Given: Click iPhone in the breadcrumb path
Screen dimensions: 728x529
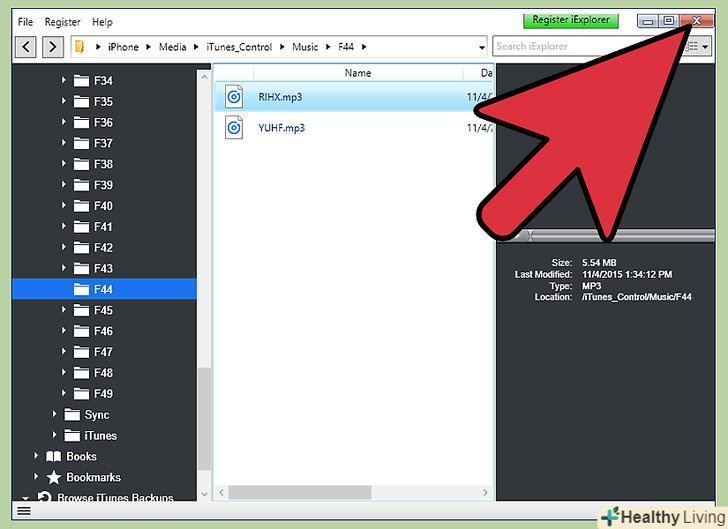Looking at the screenshot, I should [123, 47].
